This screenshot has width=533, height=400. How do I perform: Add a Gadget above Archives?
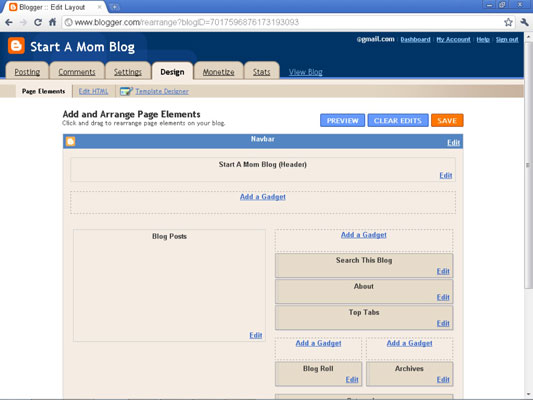[410, 343]
